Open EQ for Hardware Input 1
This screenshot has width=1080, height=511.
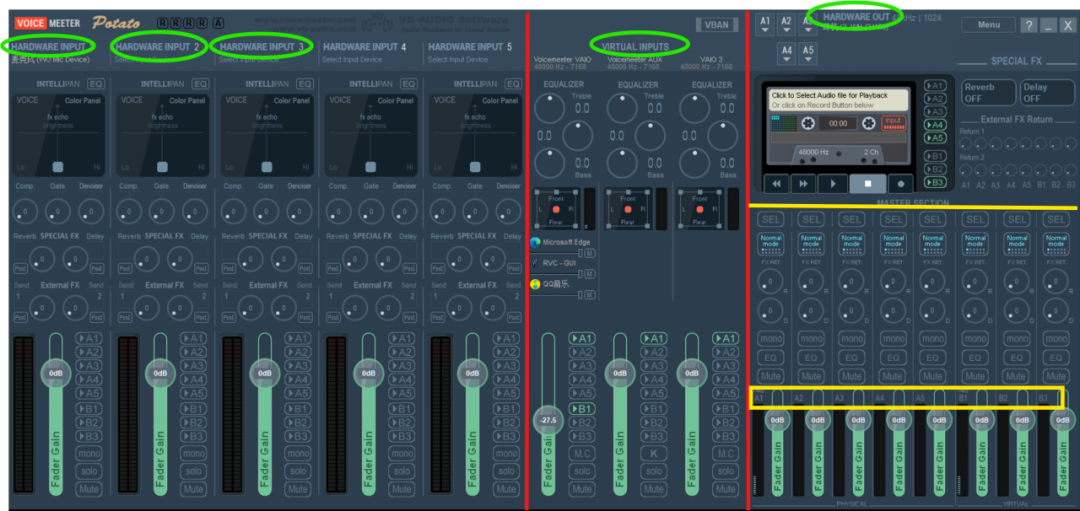[x=96, y=85]
